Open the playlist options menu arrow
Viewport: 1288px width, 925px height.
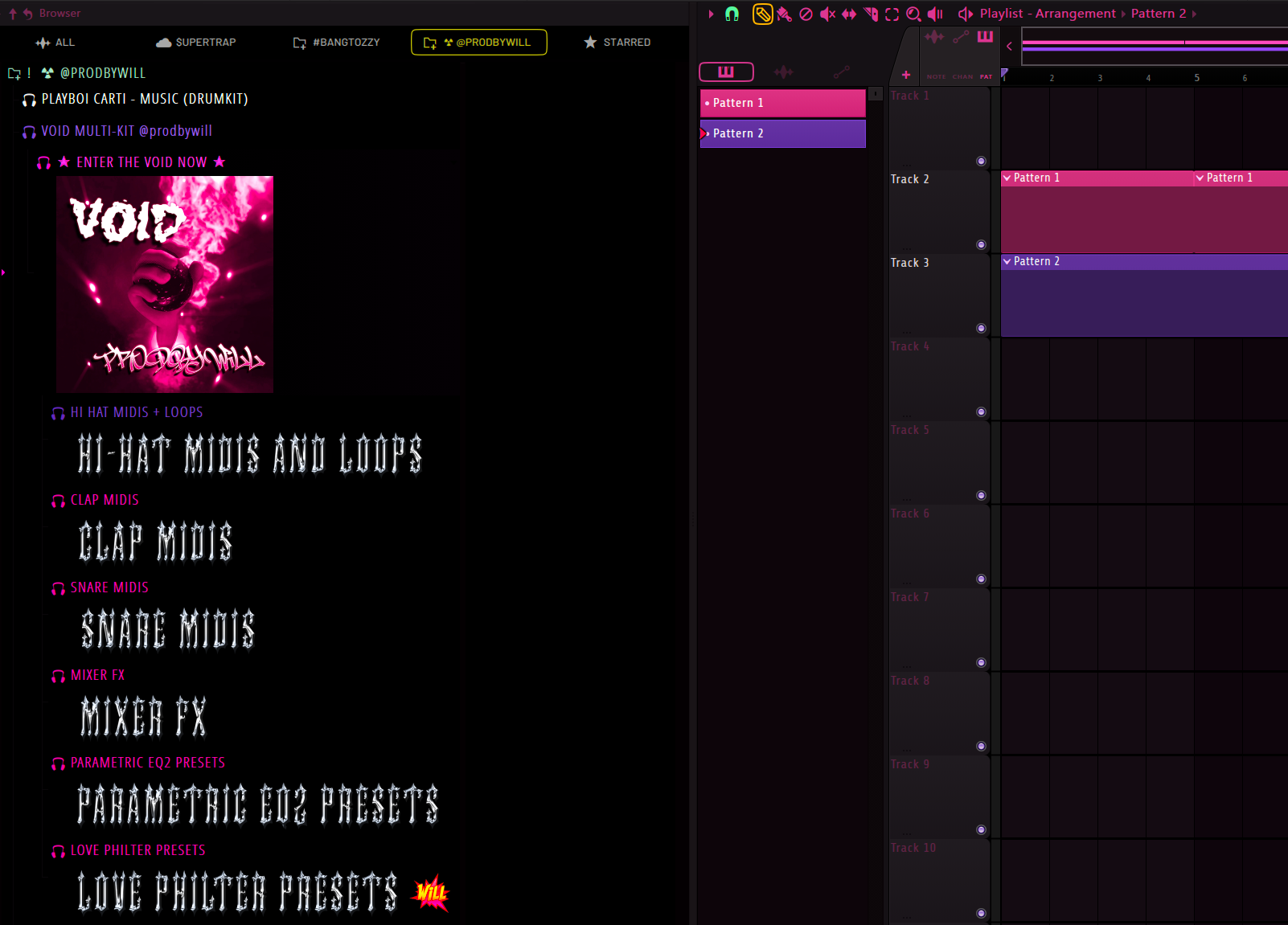coord(711,14)
